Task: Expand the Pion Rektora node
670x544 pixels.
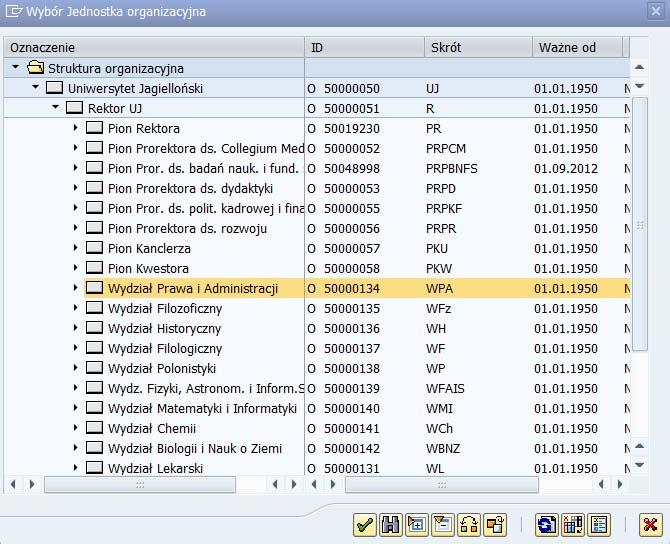Action: [x=76, y=127]
